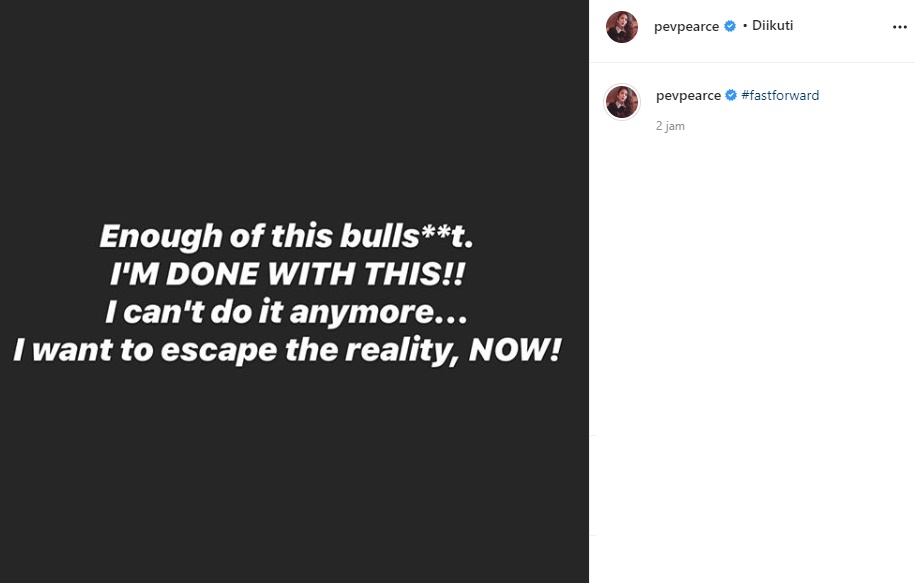Visit pevpearce profile from the header username
915x583 pixels.
pos(687,26)
